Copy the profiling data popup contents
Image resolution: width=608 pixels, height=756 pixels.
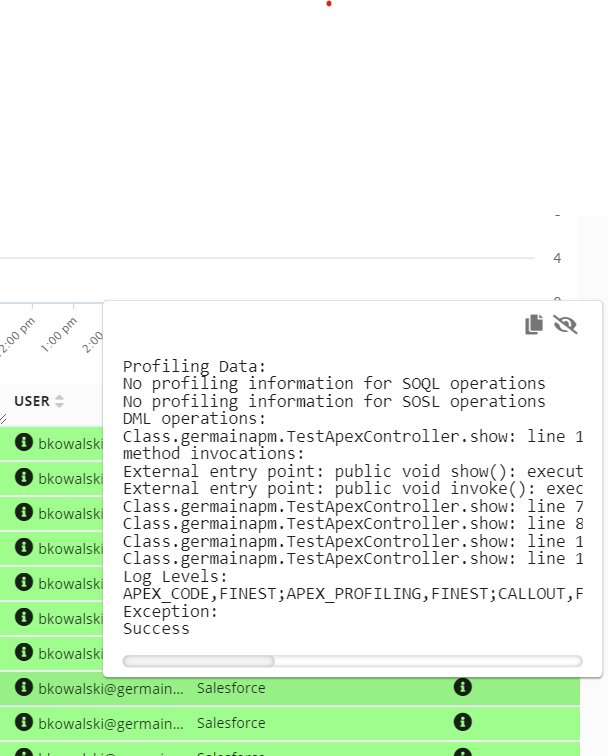pos(534,324)
